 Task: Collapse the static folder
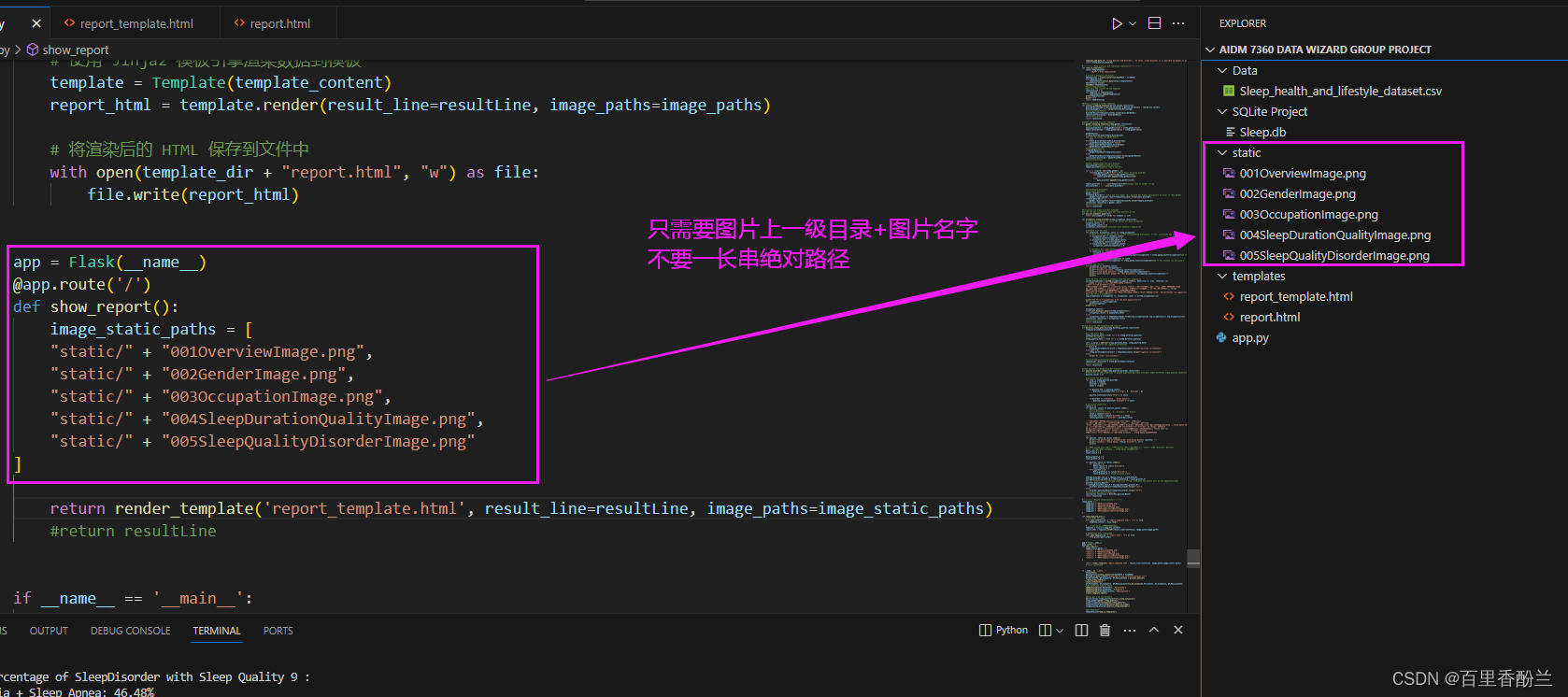(1222, 152)
